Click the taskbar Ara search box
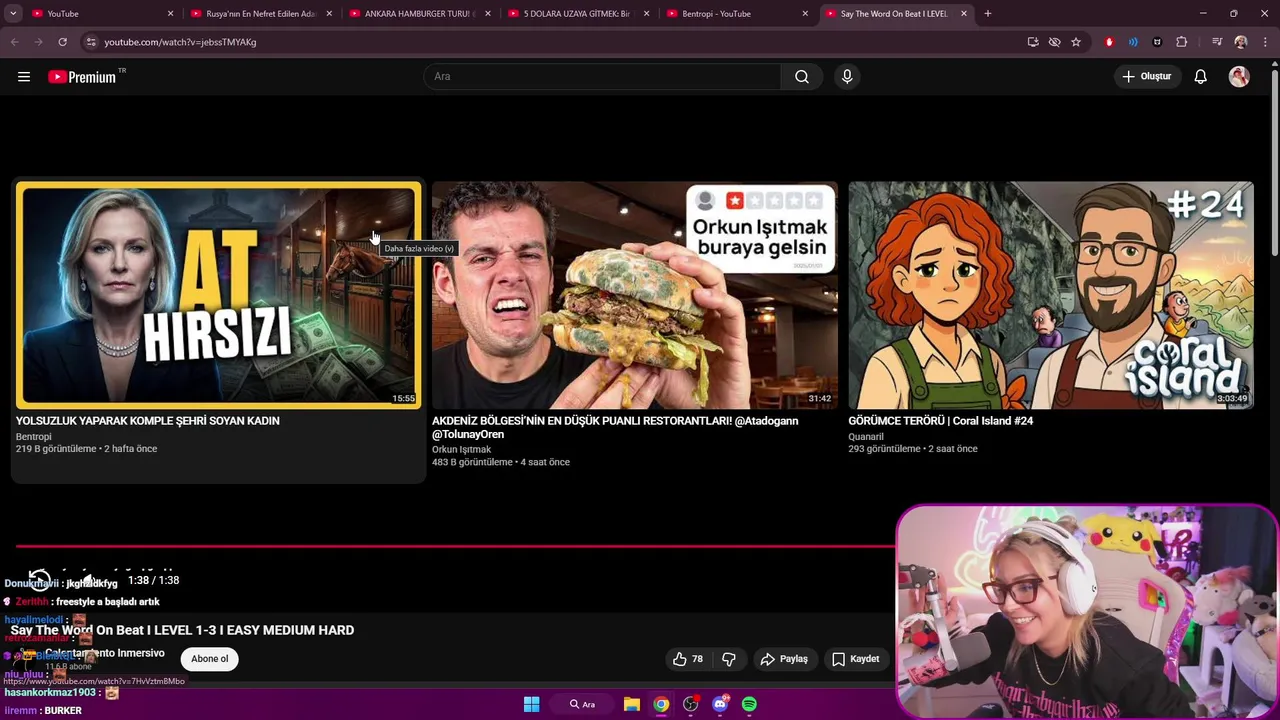 coord(582,704)
